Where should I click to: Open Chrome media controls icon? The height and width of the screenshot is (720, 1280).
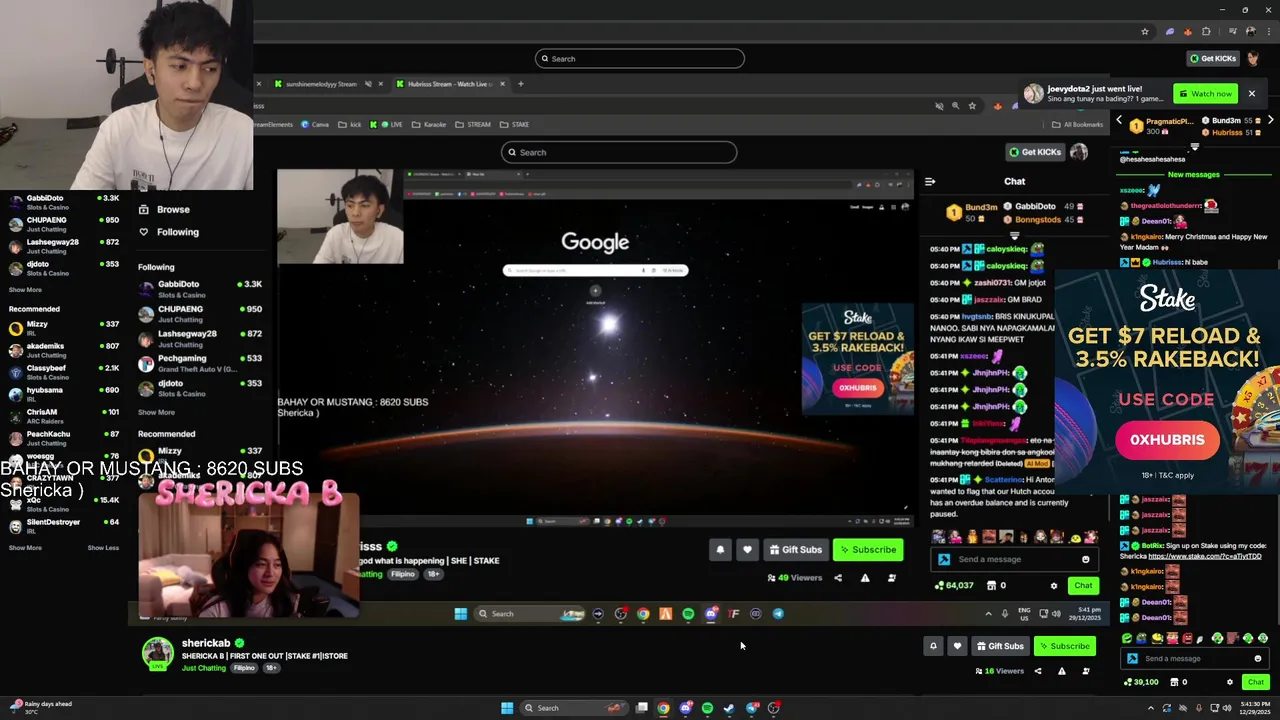click(1232, 31)
